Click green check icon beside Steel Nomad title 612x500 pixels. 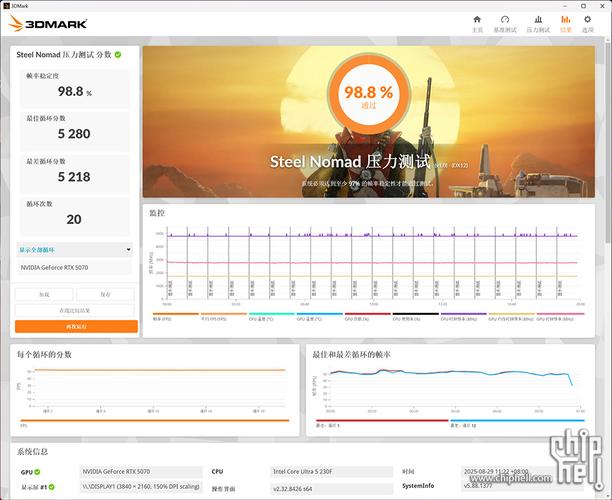pyautogui.click(x=118, y=55)
